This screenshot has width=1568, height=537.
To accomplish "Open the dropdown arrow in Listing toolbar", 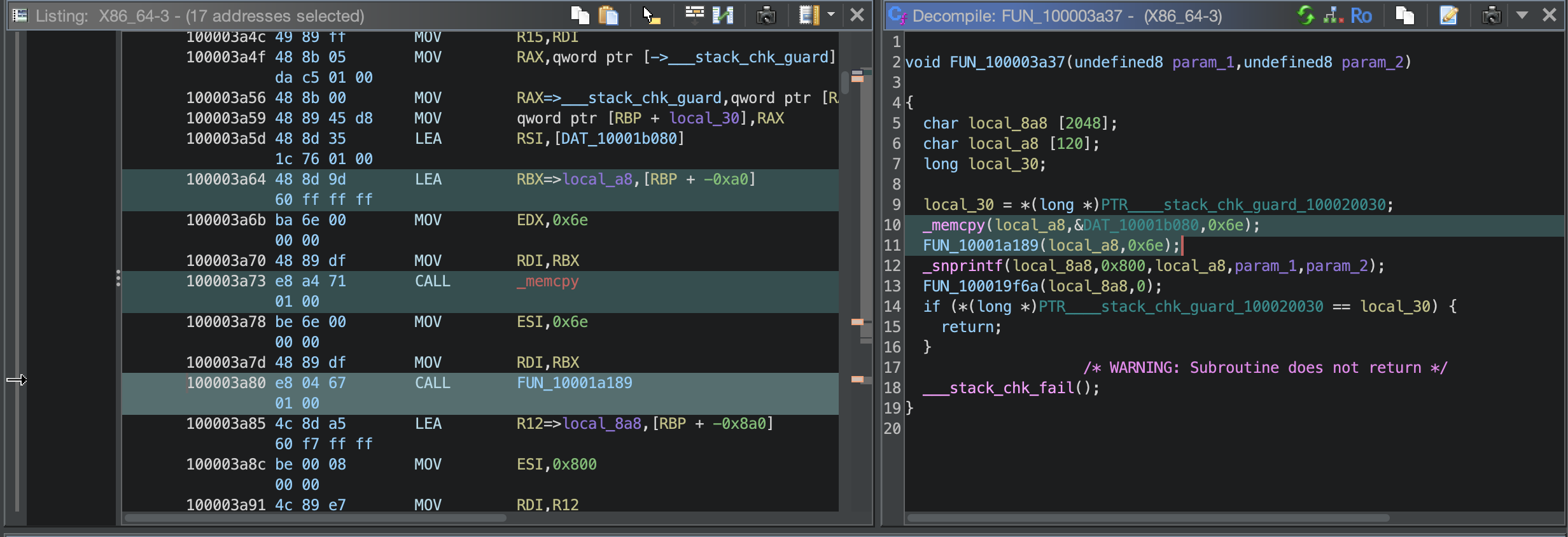I will coord(831,15).
